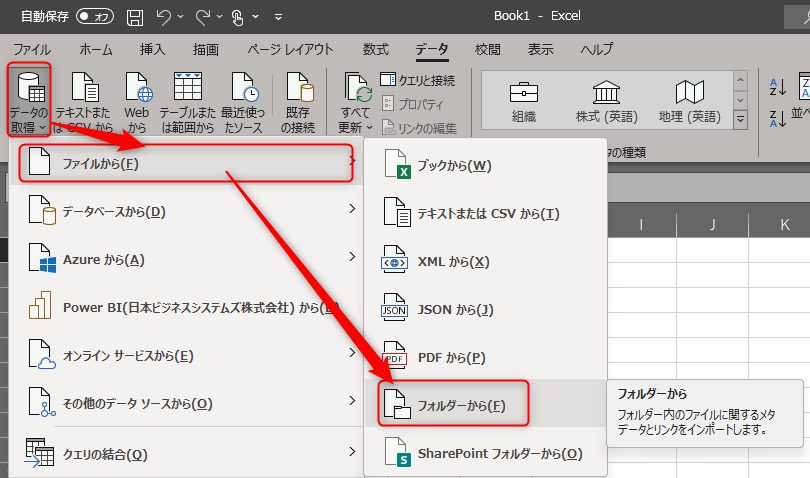Switch to the 校閲 tab
This screenshot has width=810, height=478.
click(x=488, y=50)
